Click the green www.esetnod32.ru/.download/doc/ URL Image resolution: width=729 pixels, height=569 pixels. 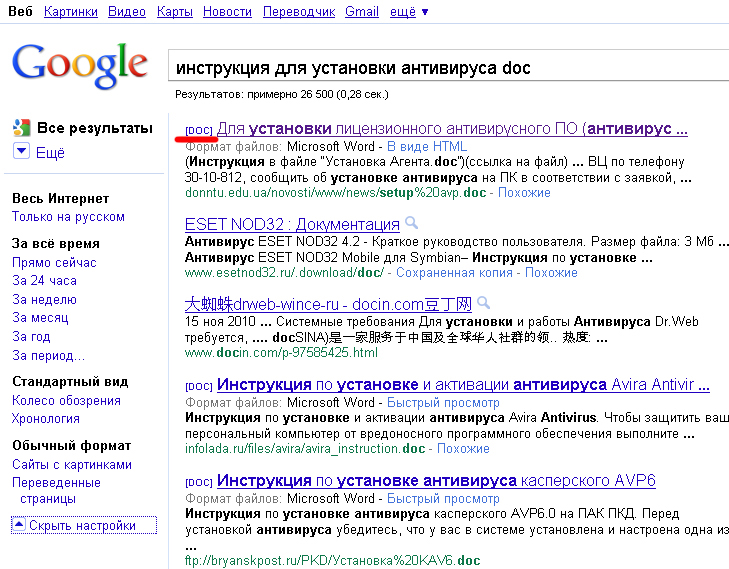pos(284,272)
